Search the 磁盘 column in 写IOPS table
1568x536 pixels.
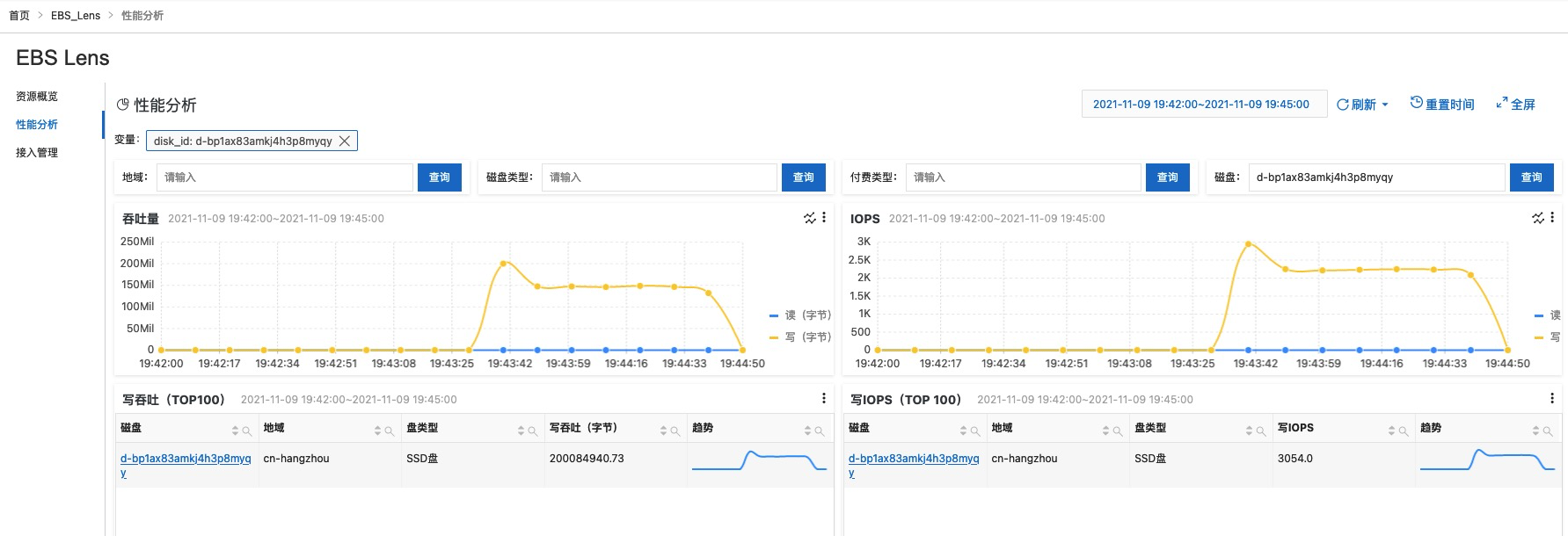tap(975, 431)
